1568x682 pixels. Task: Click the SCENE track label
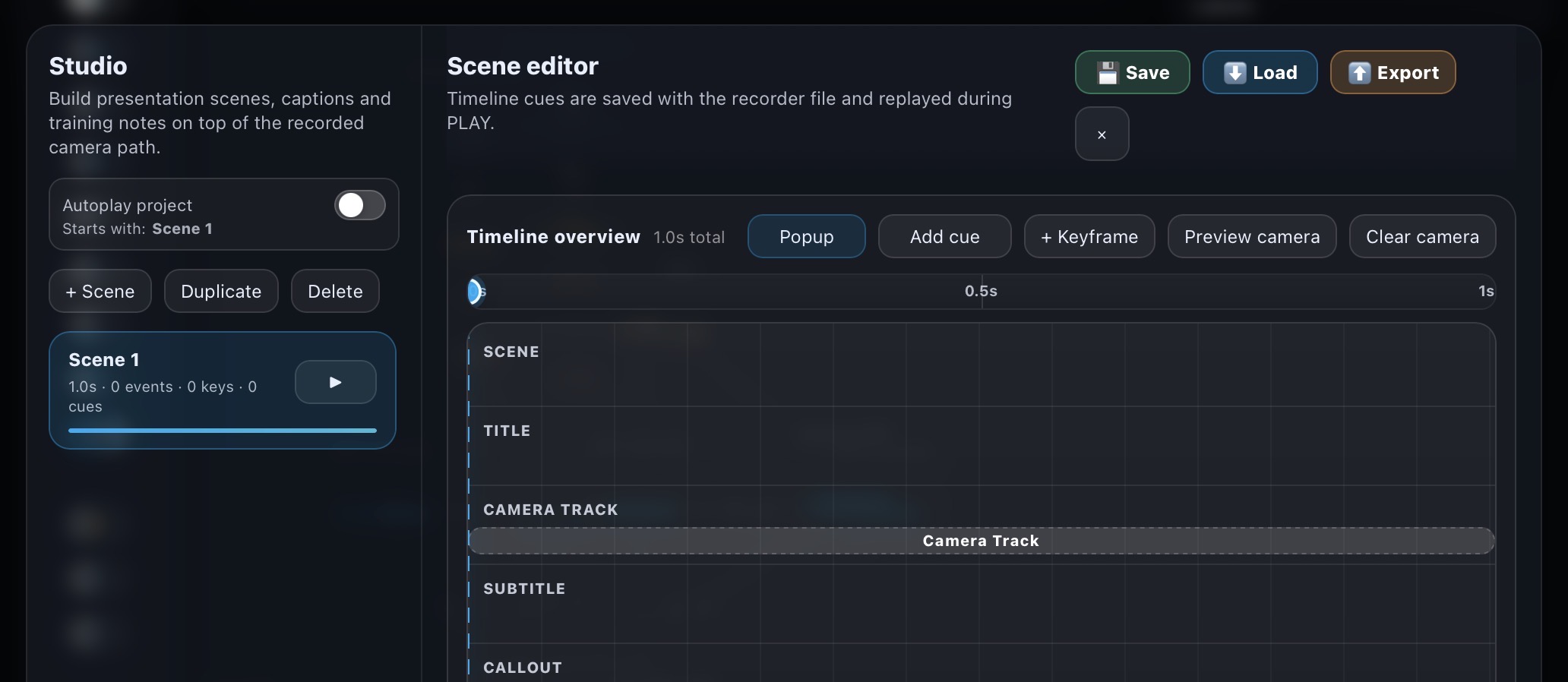click(511, 352)
